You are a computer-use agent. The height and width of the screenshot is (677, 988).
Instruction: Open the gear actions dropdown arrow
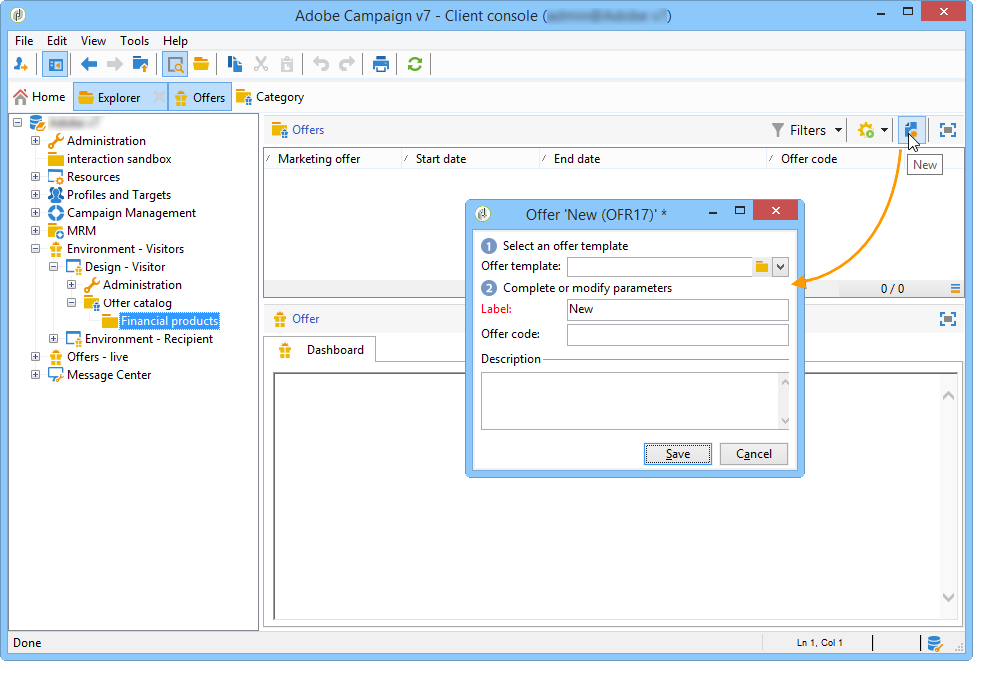tap(885, 130)
